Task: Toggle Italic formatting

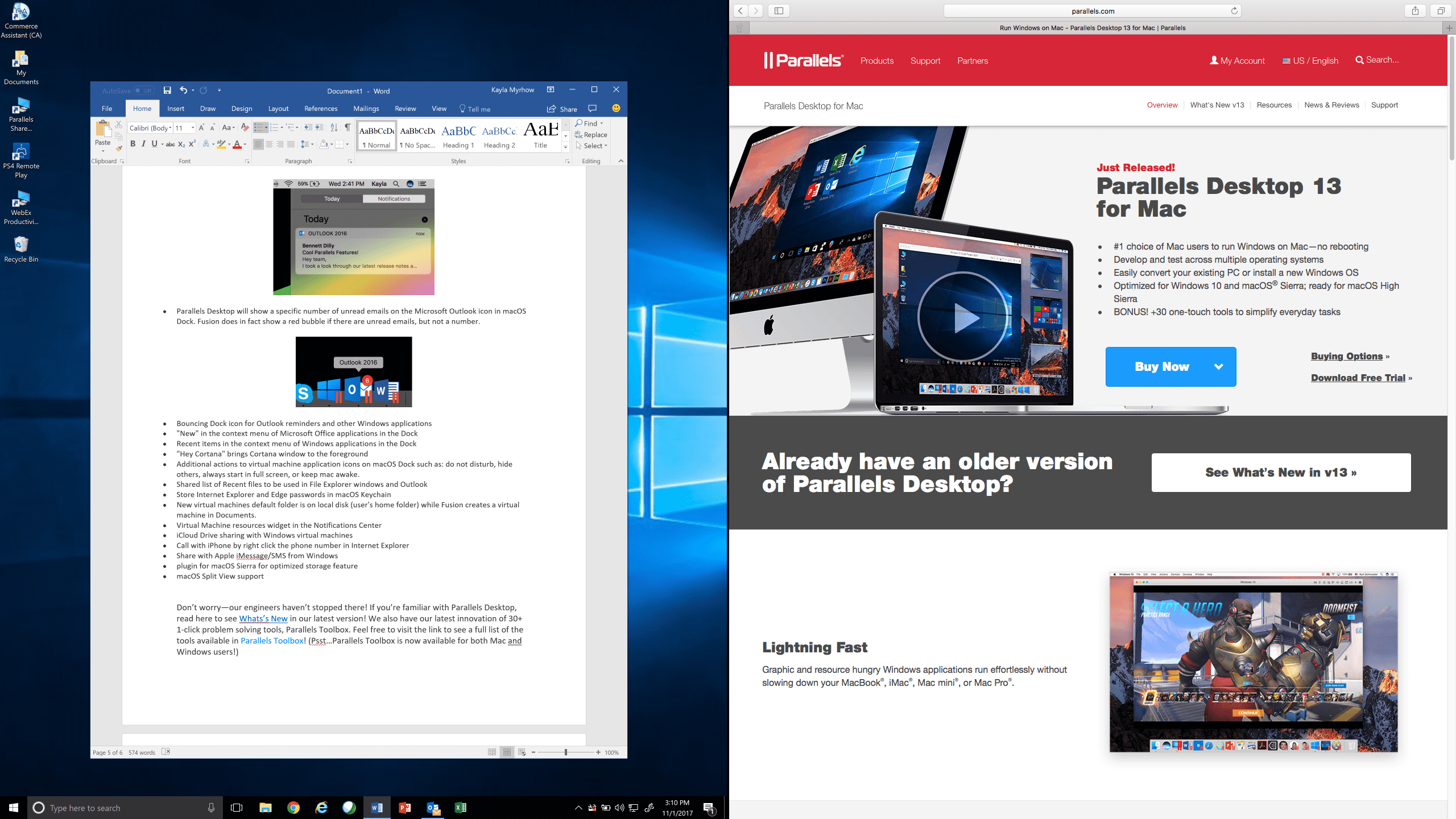Action: click(x=143, y=144)
